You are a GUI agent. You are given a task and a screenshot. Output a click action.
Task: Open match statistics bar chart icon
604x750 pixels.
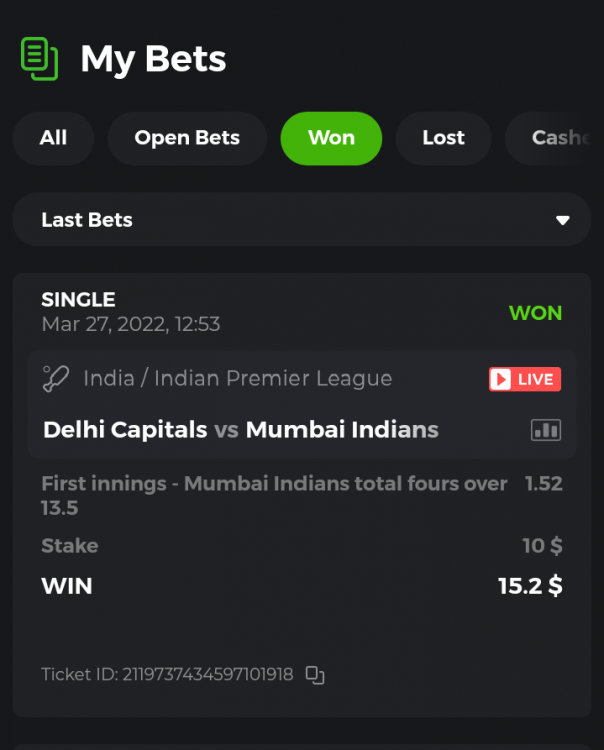pos(546,430)
